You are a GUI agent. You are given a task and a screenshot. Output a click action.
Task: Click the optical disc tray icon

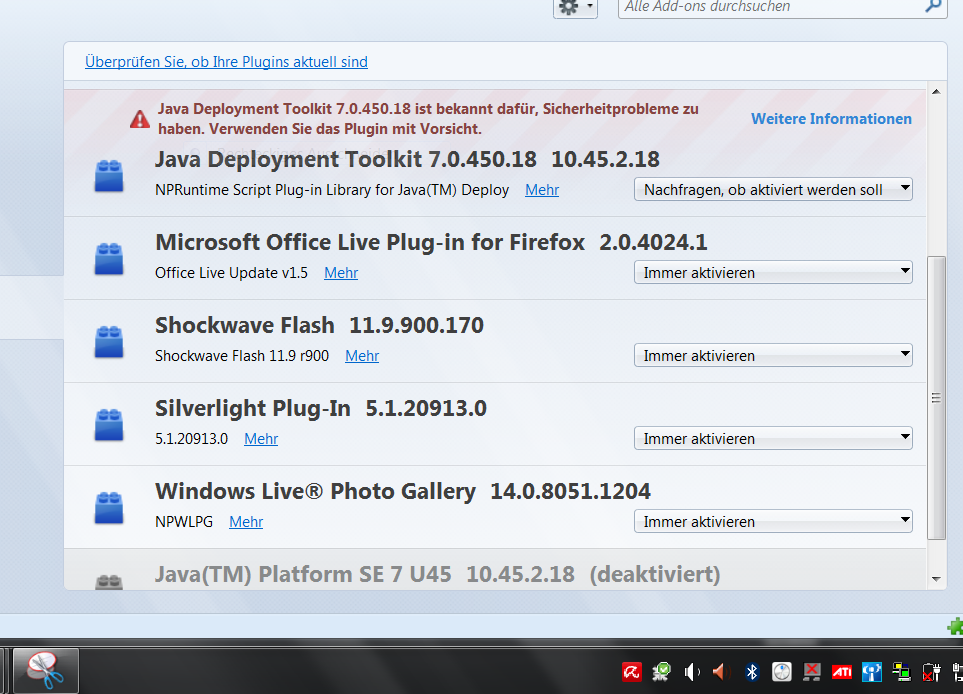(781, 672)
